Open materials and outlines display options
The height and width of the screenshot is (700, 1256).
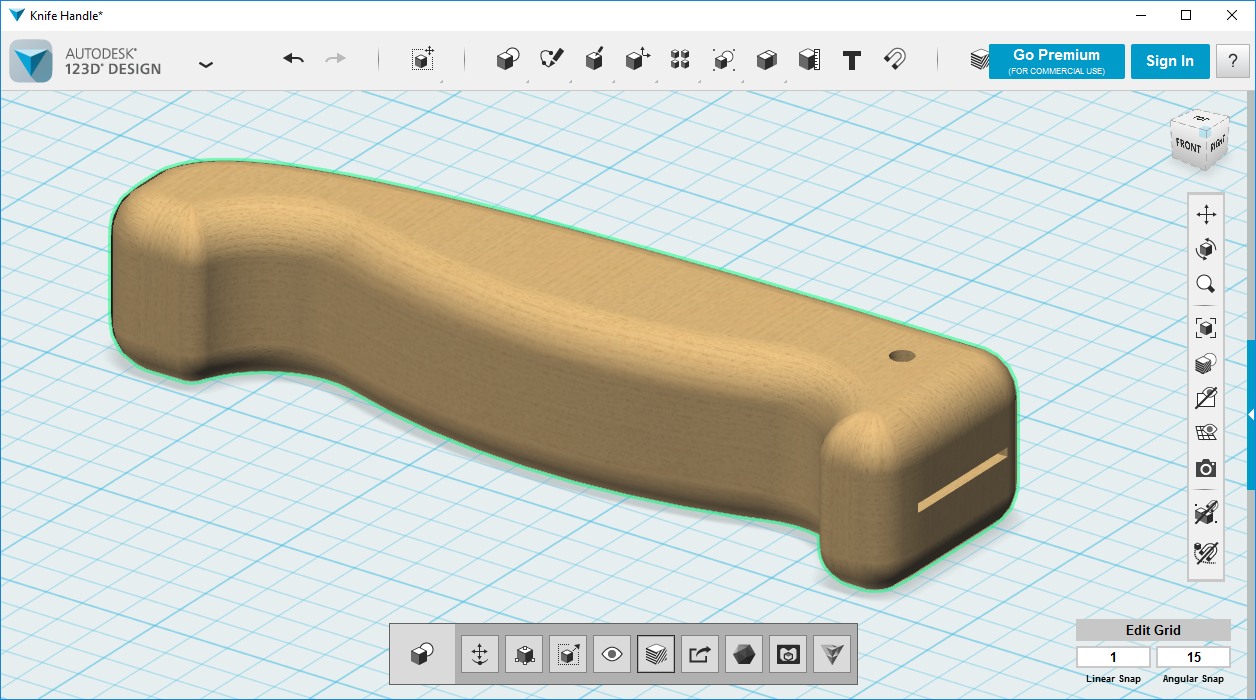click(x=1206, y=363)
